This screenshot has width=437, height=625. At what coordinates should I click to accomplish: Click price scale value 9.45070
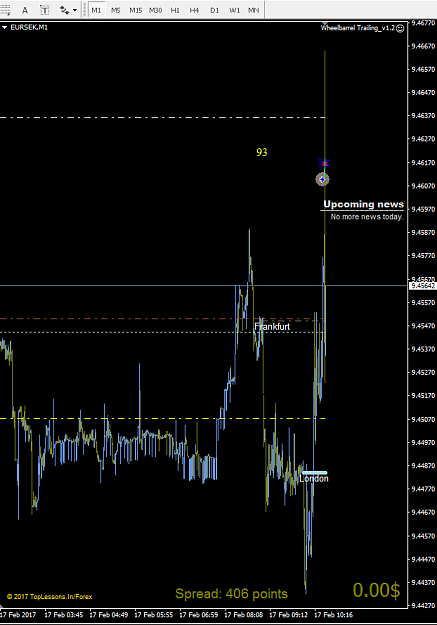coord(423,419)
